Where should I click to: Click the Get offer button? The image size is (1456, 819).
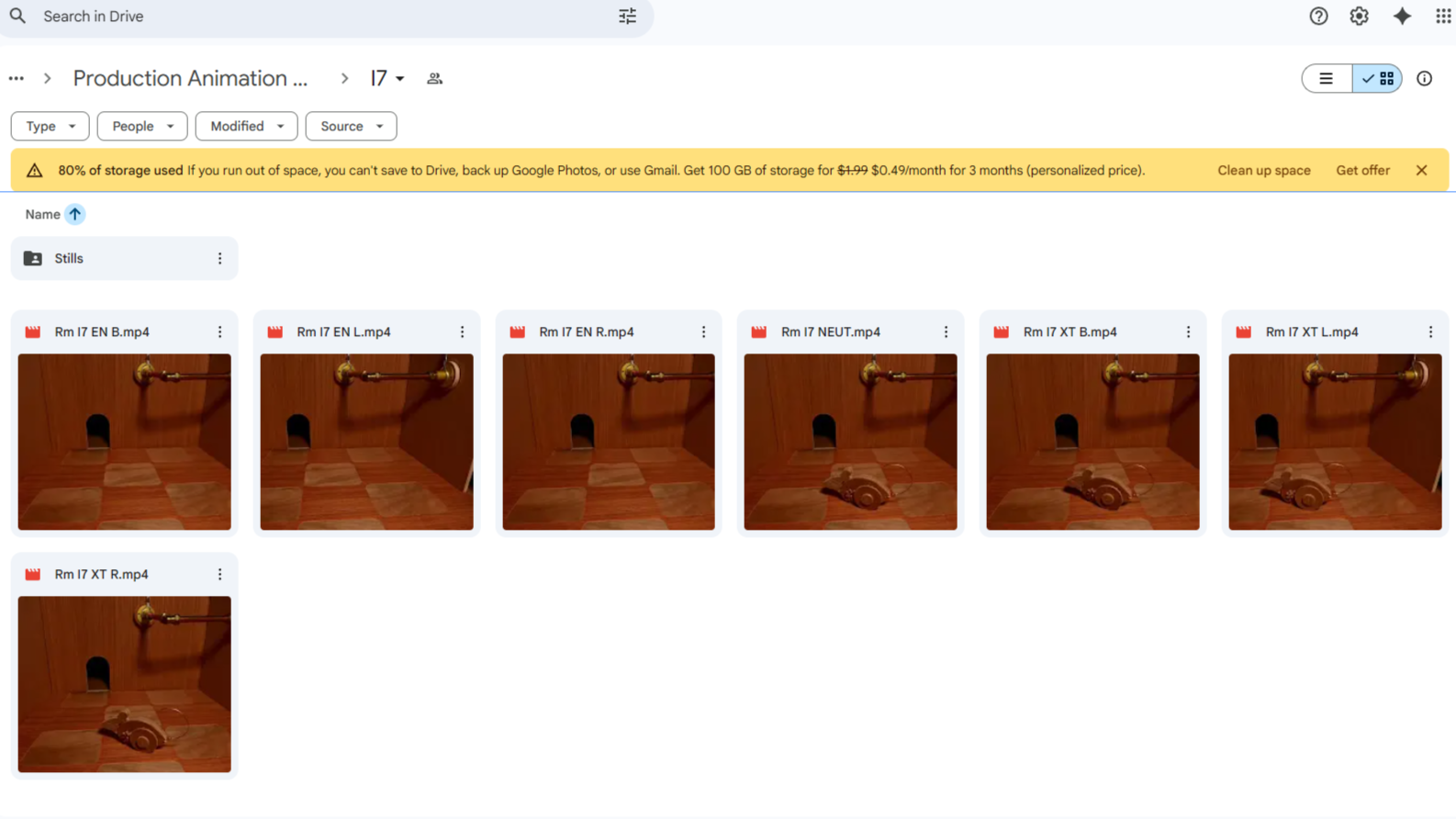coord(1362,171)
